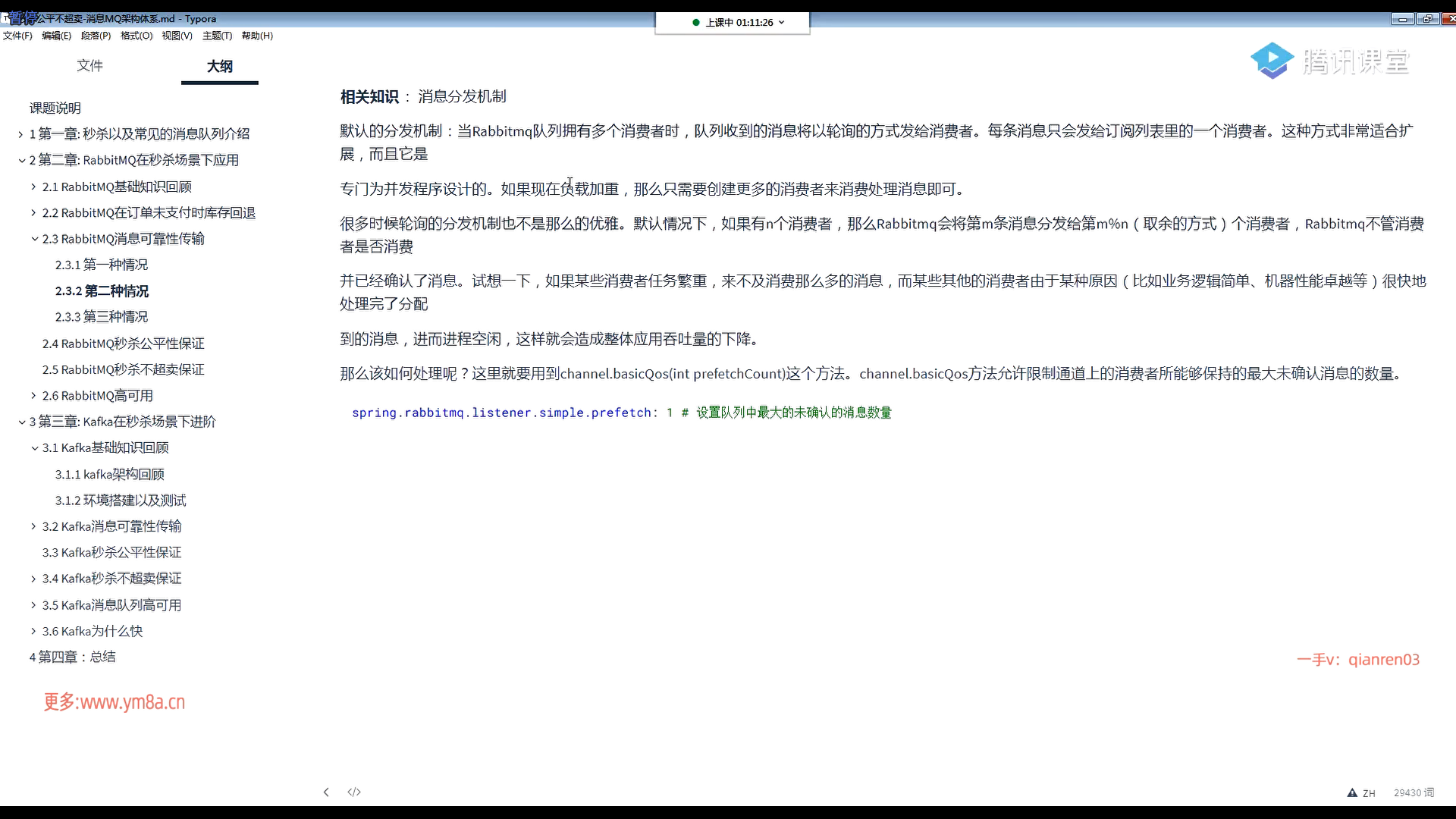The image size is (1456, 819).
Task: Go to 2.3.3 第三种情况 heading
Action: pyautogui.click(x=102, y=317)
